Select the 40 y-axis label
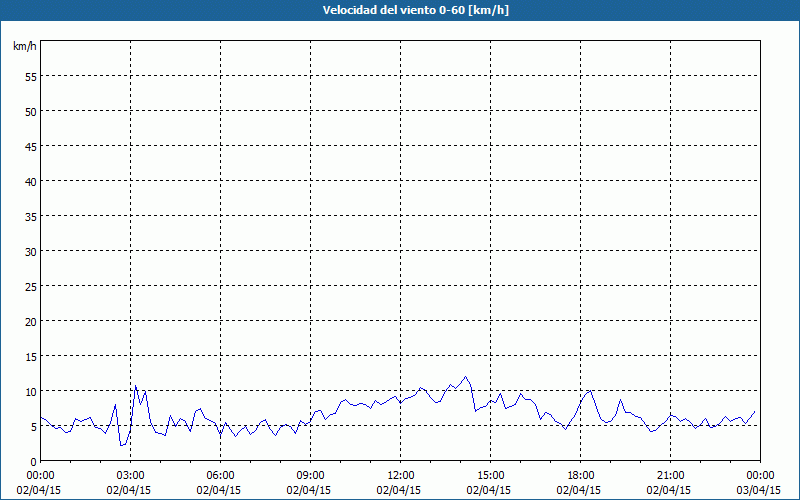The image size is (800, 500). click(31, 181)
